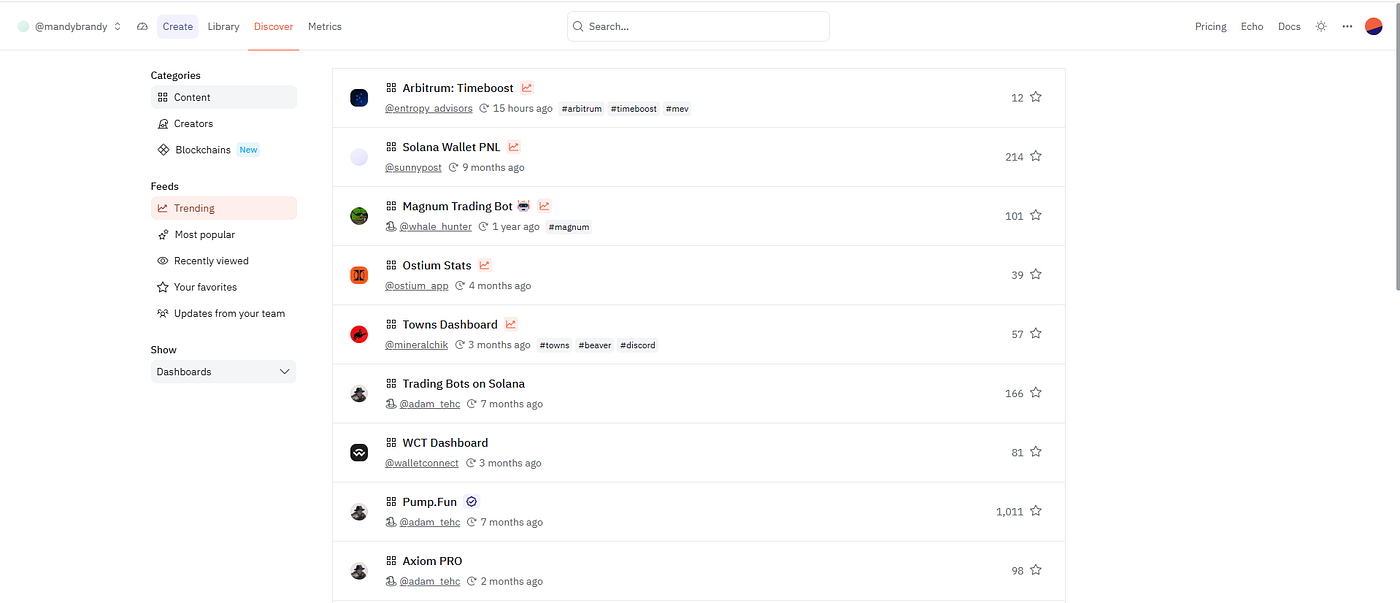
Task: Click the WalletConnect logo avatar
Action: click(359, 452)
